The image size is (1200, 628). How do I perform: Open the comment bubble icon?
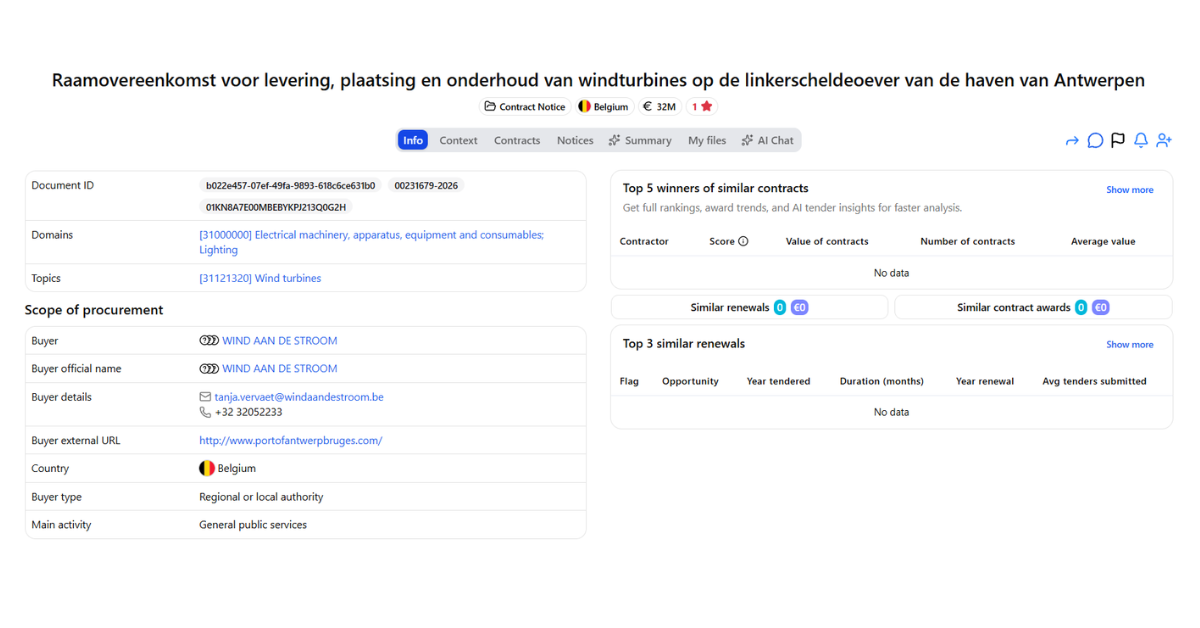pos(1095,141)
